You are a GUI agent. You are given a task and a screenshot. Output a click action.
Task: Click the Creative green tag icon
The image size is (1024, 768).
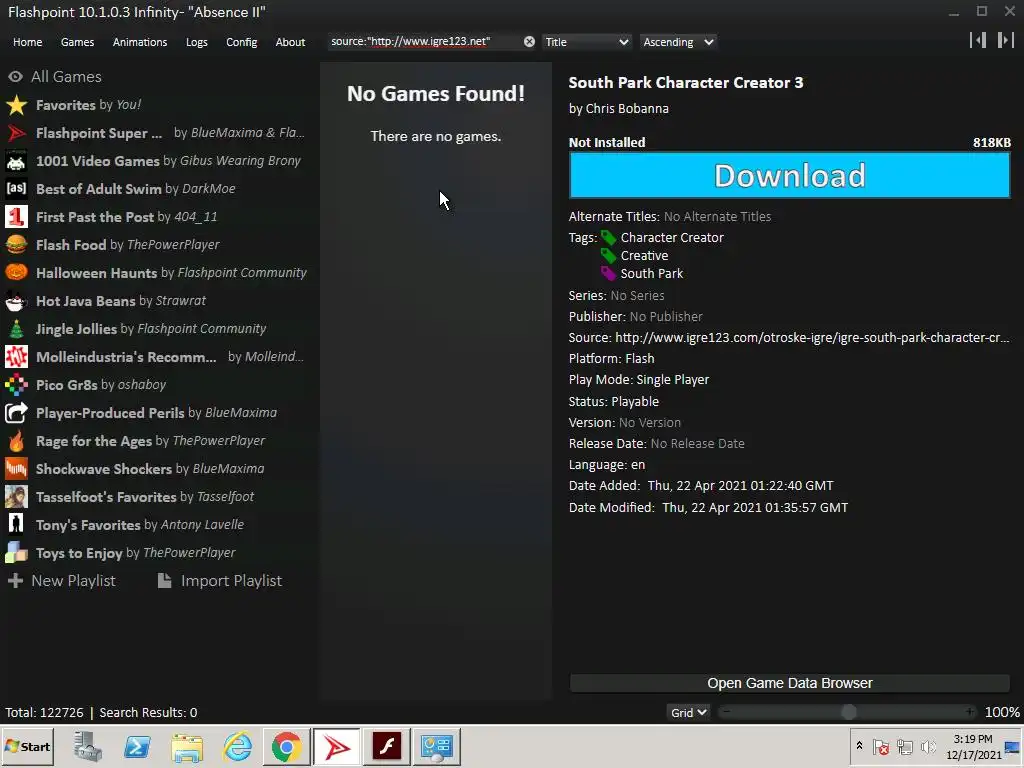pyautogui.click(x=608, y=255)
